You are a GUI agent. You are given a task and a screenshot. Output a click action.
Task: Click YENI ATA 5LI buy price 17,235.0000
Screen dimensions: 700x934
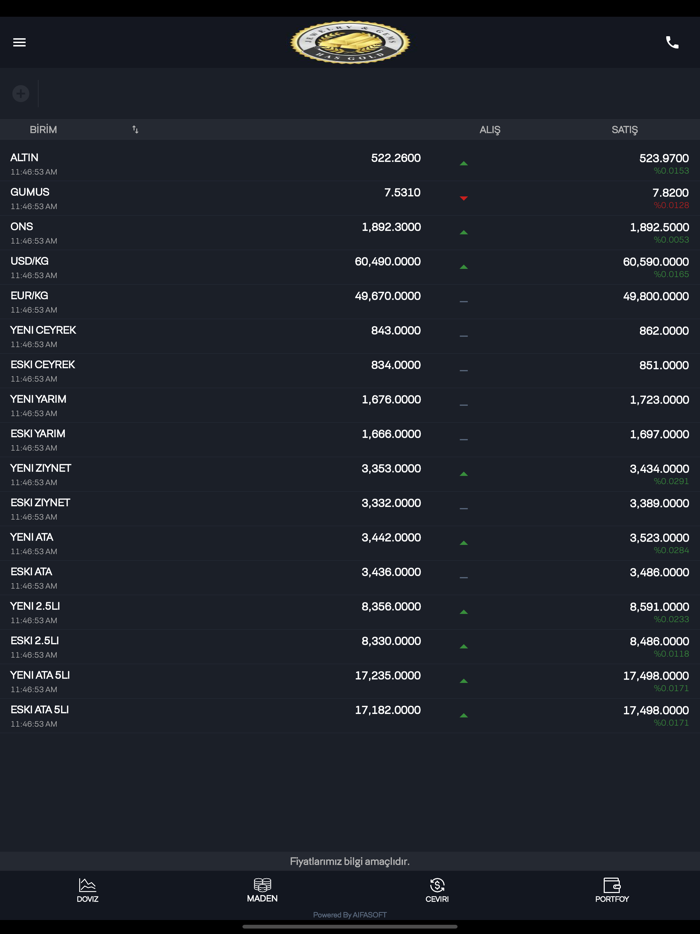(x=388, y=677)
